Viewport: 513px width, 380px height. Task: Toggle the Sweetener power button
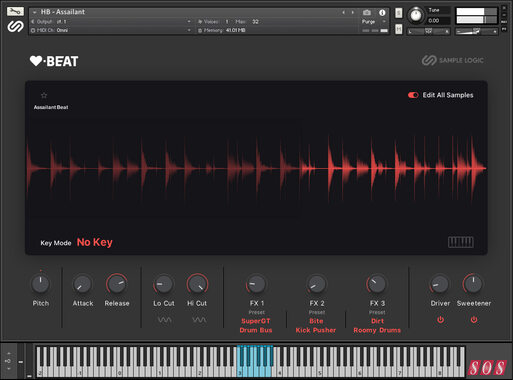[x=474, y=320]
